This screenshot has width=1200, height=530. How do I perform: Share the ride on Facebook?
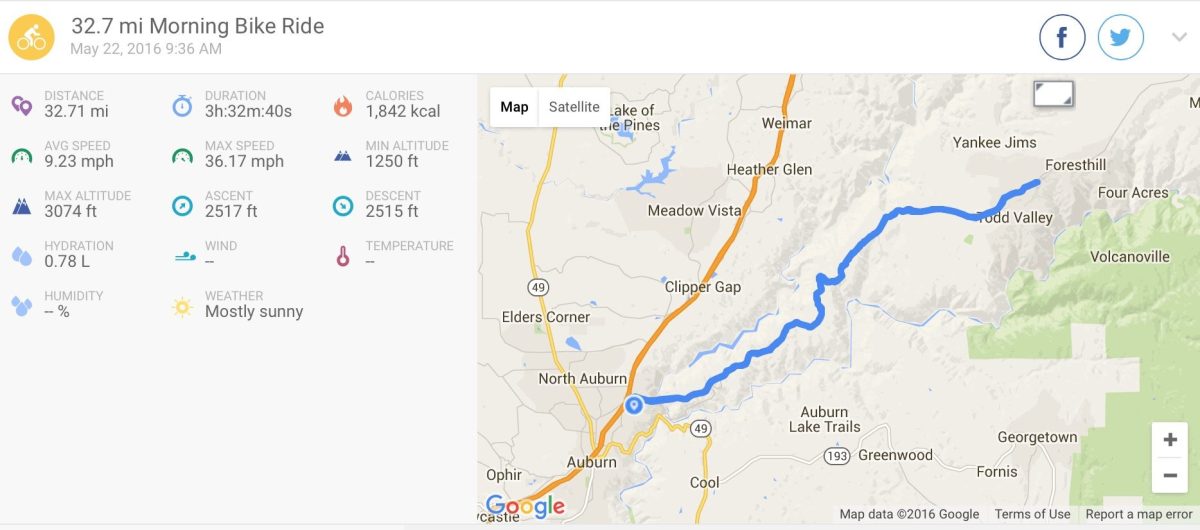(1062, 38)
